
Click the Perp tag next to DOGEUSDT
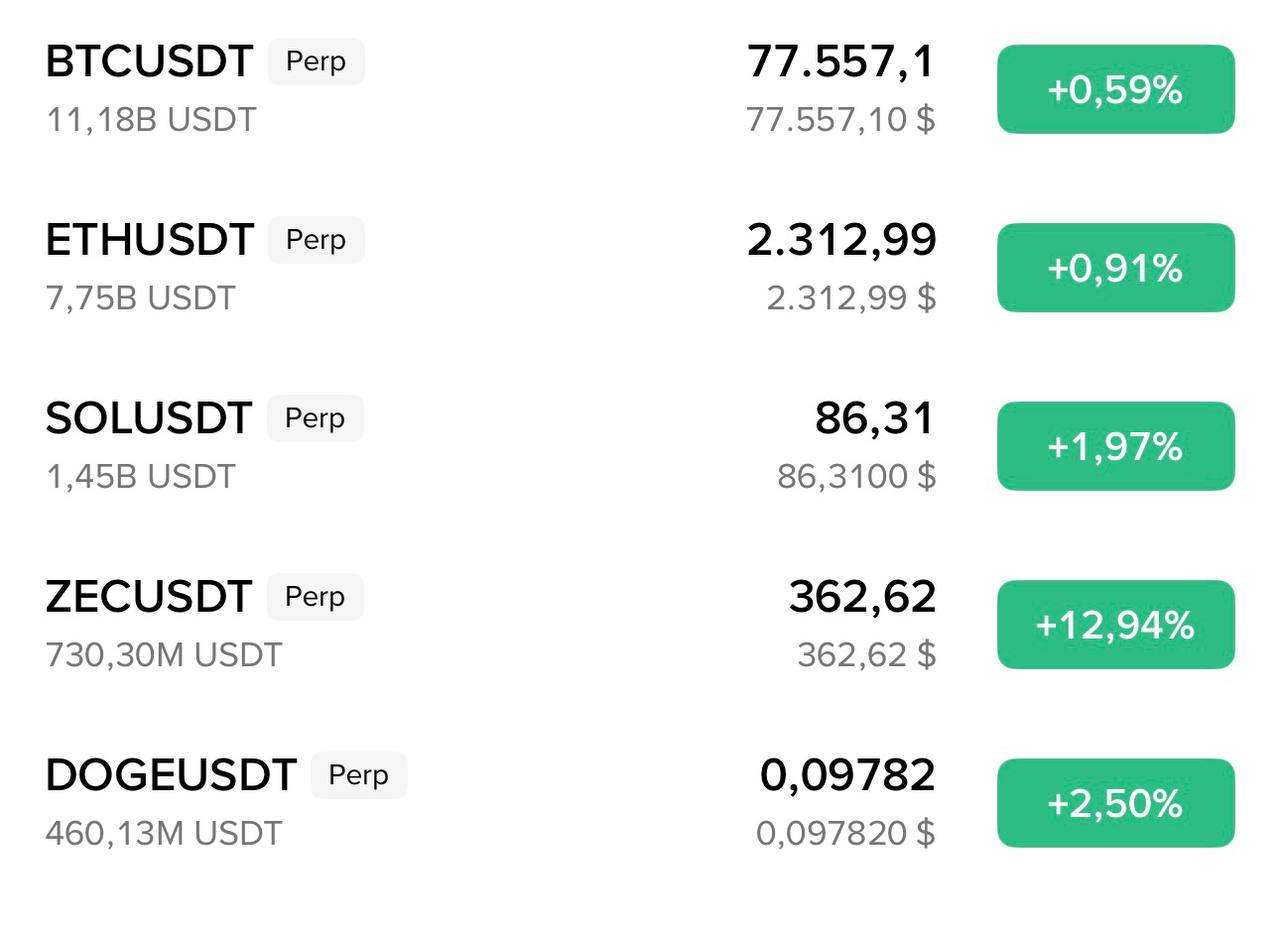click(359, 776)
